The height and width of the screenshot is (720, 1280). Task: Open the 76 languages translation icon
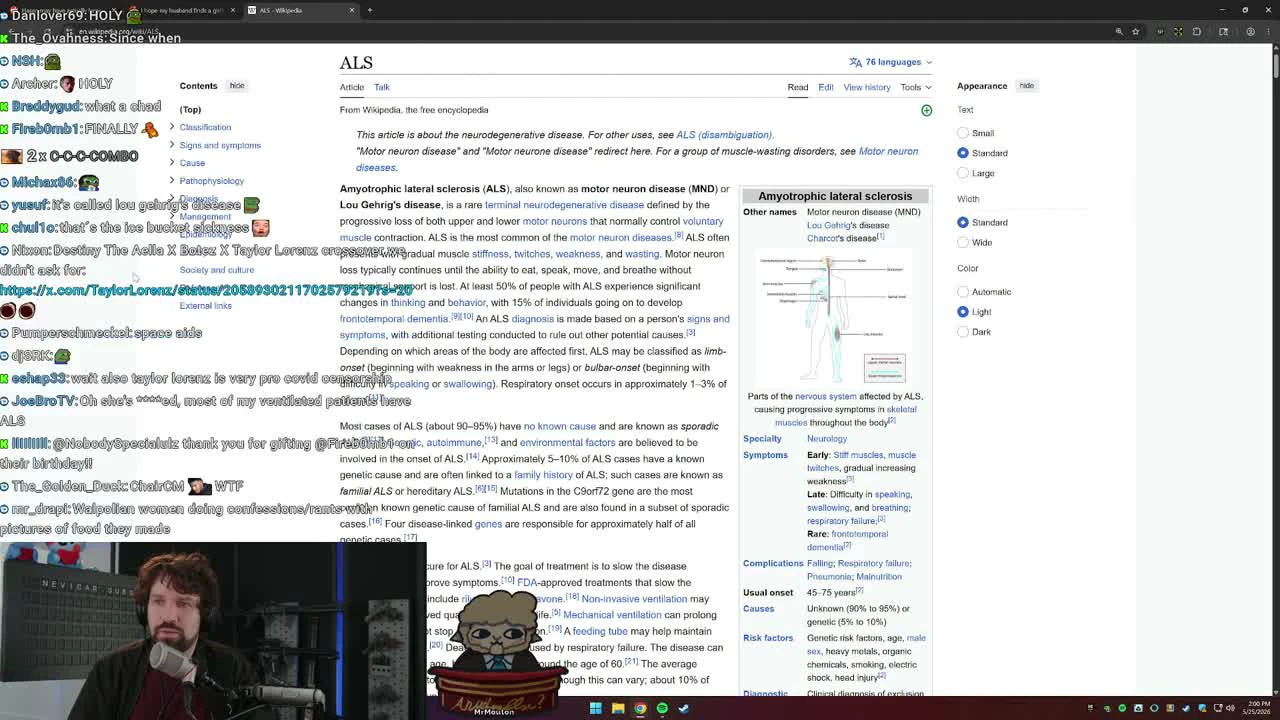[x=855, y=62]
